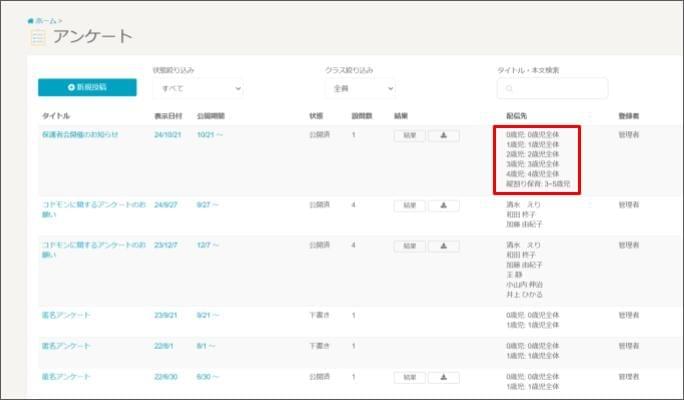Screen dimensions: 684x400
Task: Open the 保護者会開催のお知らせ survey link
Action: 80,134
